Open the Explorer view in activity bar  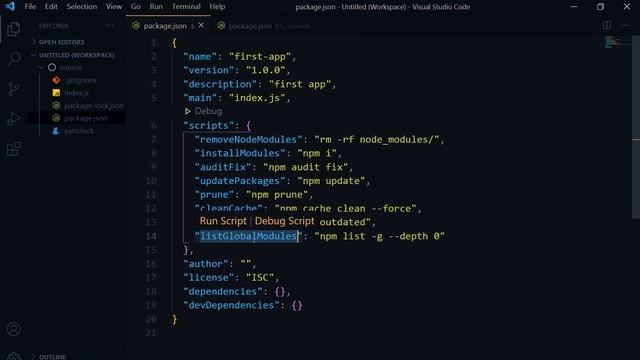click(13, 29)
